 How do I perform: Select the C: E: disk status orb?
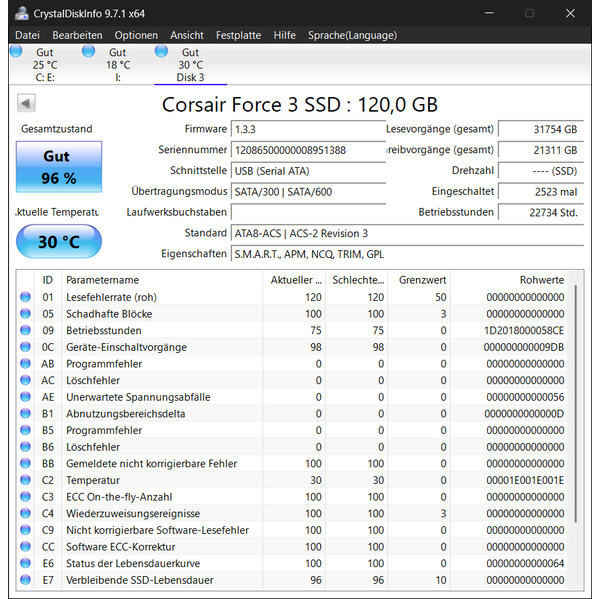(x=15, y=51)
